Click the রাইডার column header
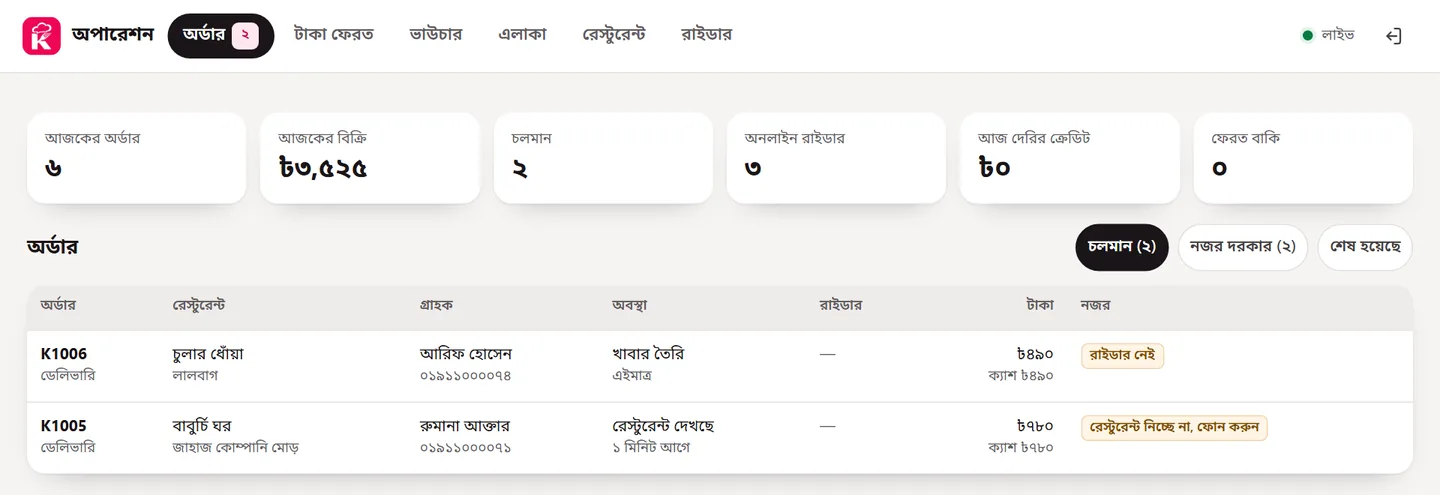 click(840, 305)
